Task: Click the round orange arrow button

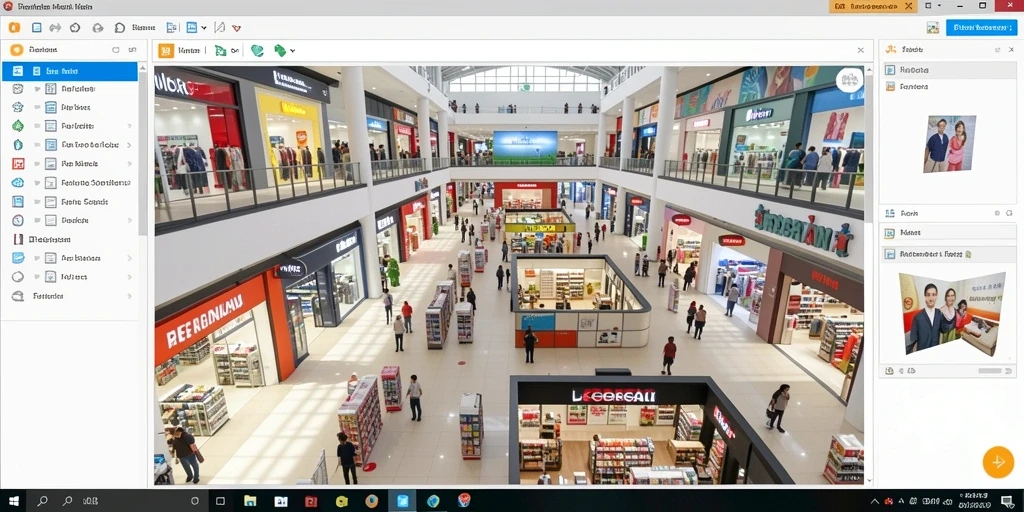Action: click(x=998, y=462)
